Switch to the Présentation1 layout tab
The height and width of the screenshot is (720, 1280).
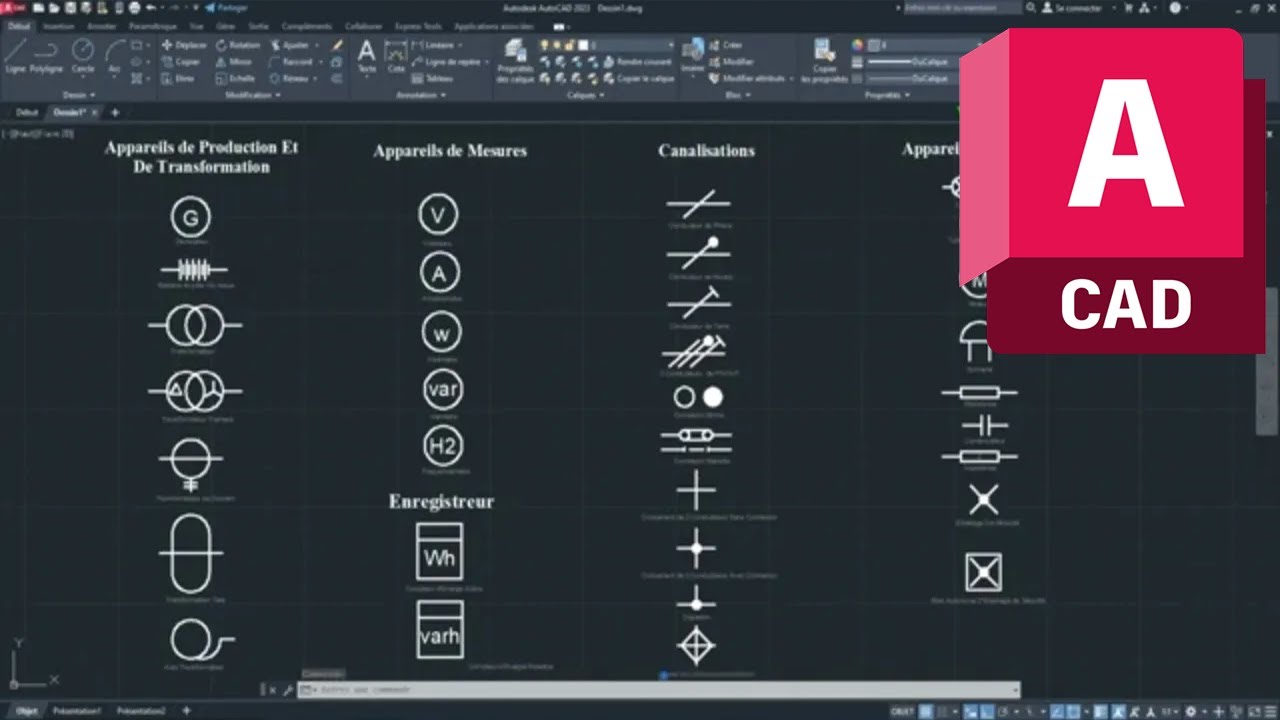pos(77,711)
